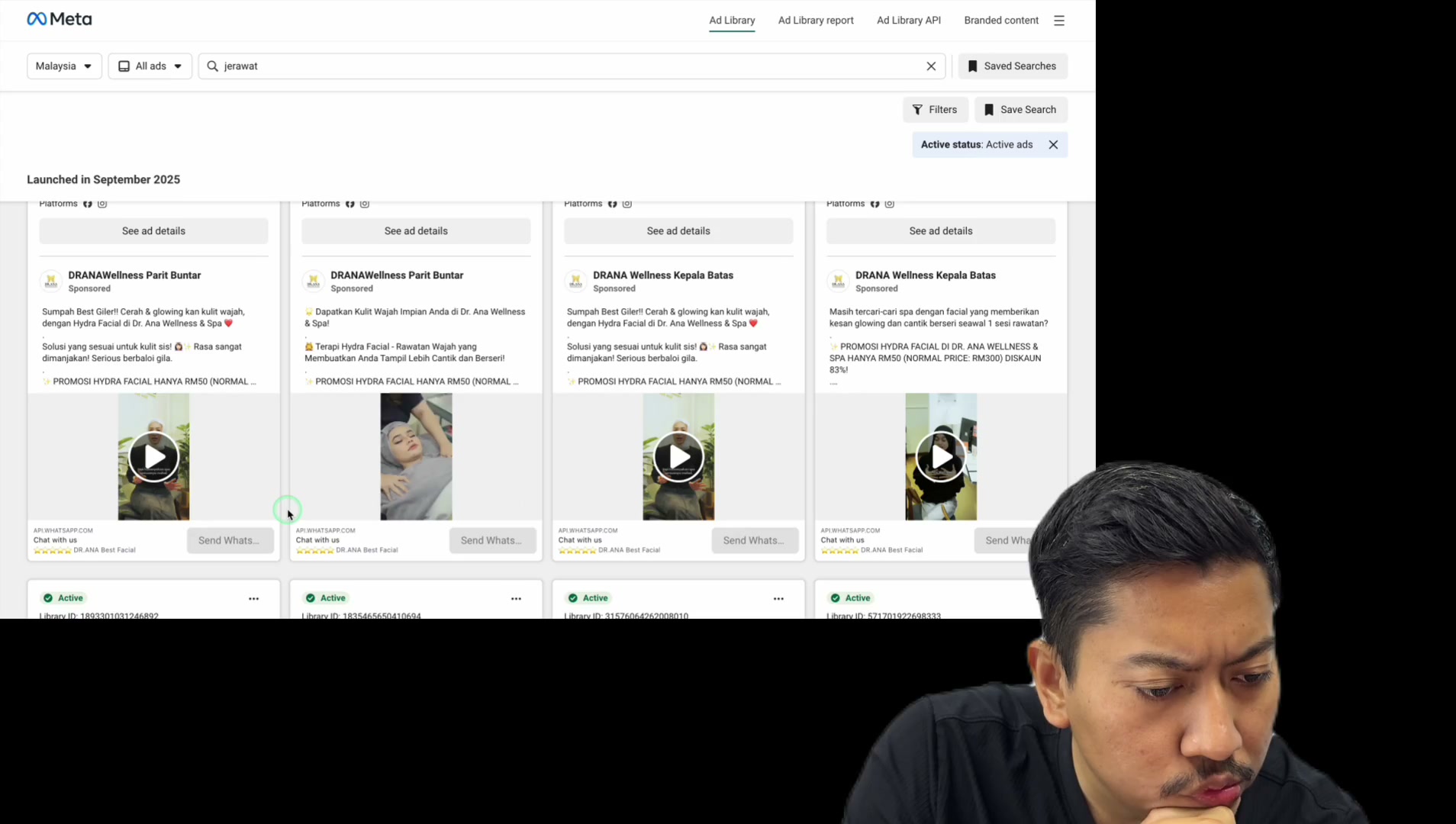The height and width of the screenshot is (824, 1456).
Task: Open the three-dot menu on the third Active ad
Action: [778, 599]
